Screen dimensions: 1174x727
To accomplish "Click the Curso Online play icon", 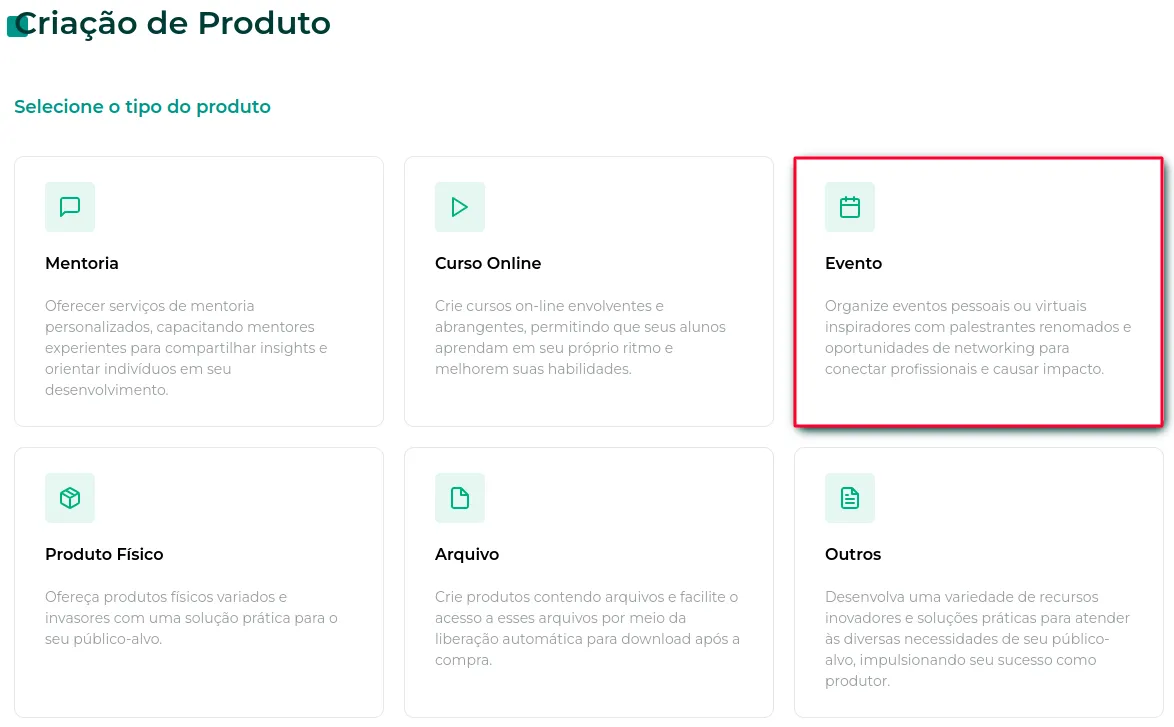I will pos(460,207).
